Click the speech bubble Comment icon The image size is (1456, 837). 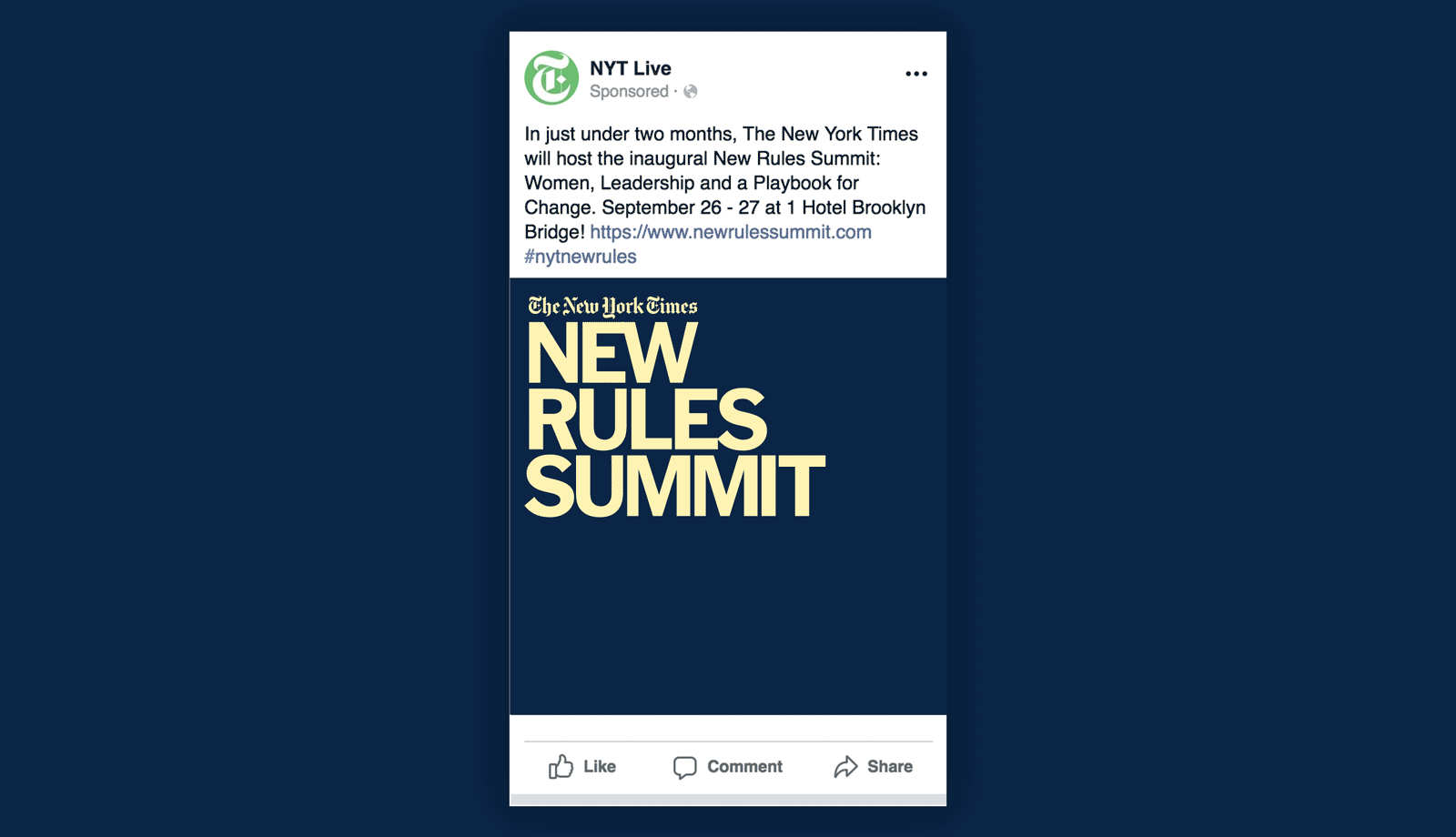(685, 767)
